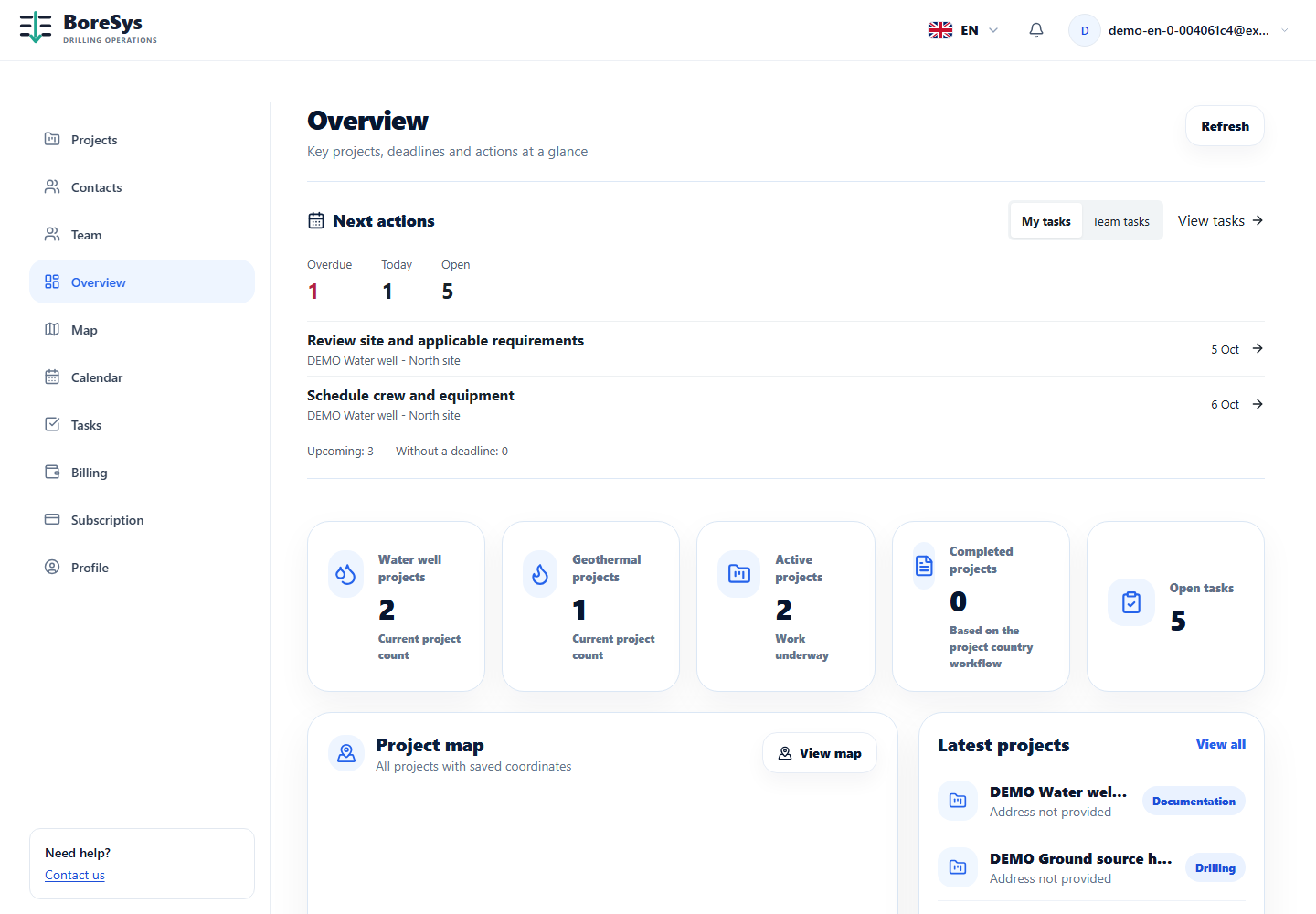This screenshot has height=914, width=1316.
Task: Click the UK flag language icon
Action: pyautogui.click(x=940, y=30)
